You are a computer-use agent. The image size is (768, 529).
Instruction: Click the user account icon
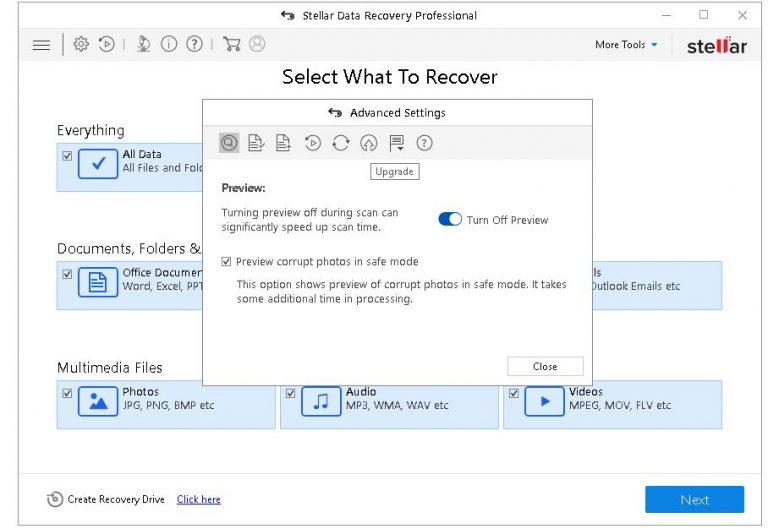click(257, 44)
